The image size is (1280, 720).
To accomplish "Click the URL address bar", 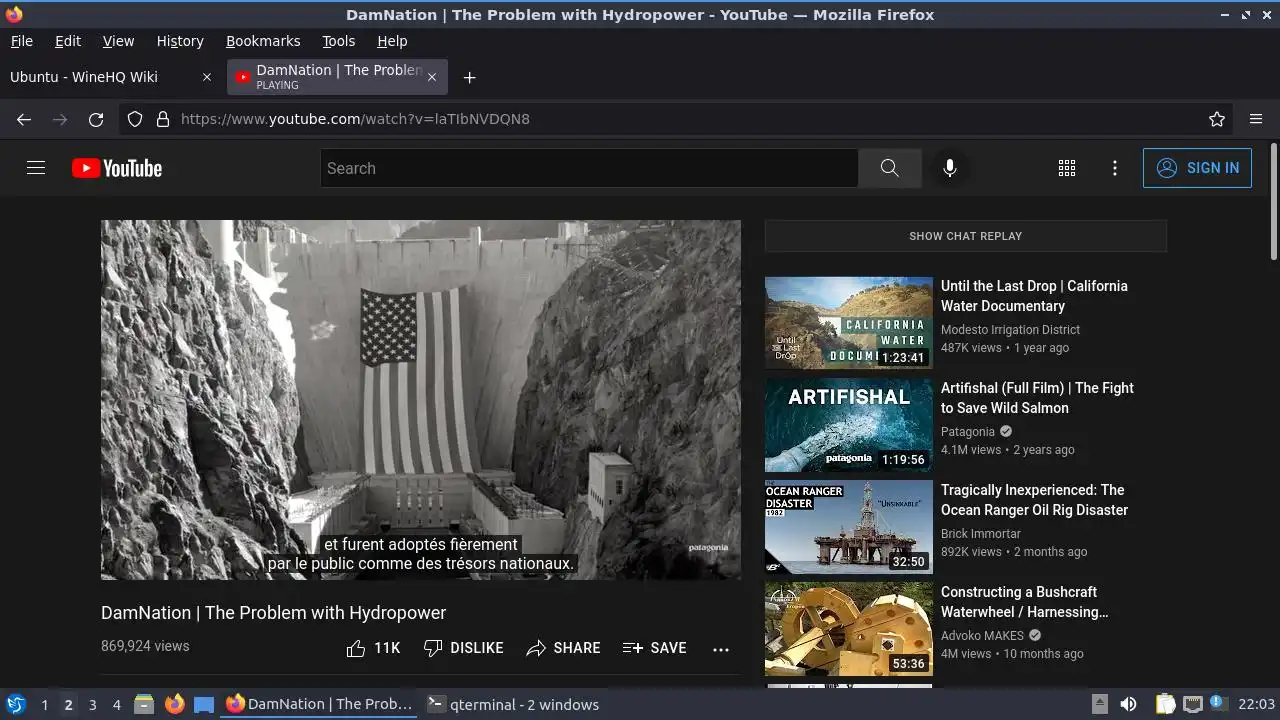I will 676,119.
